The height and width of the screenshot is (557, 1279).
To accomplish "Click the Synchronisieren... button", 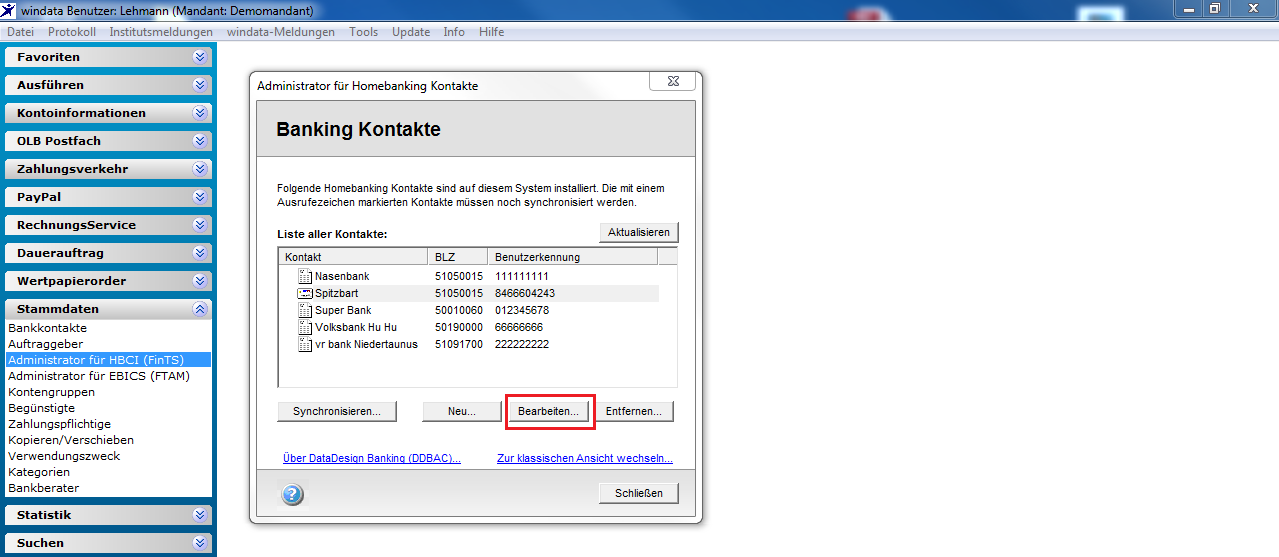I will (x=336, y=411).
